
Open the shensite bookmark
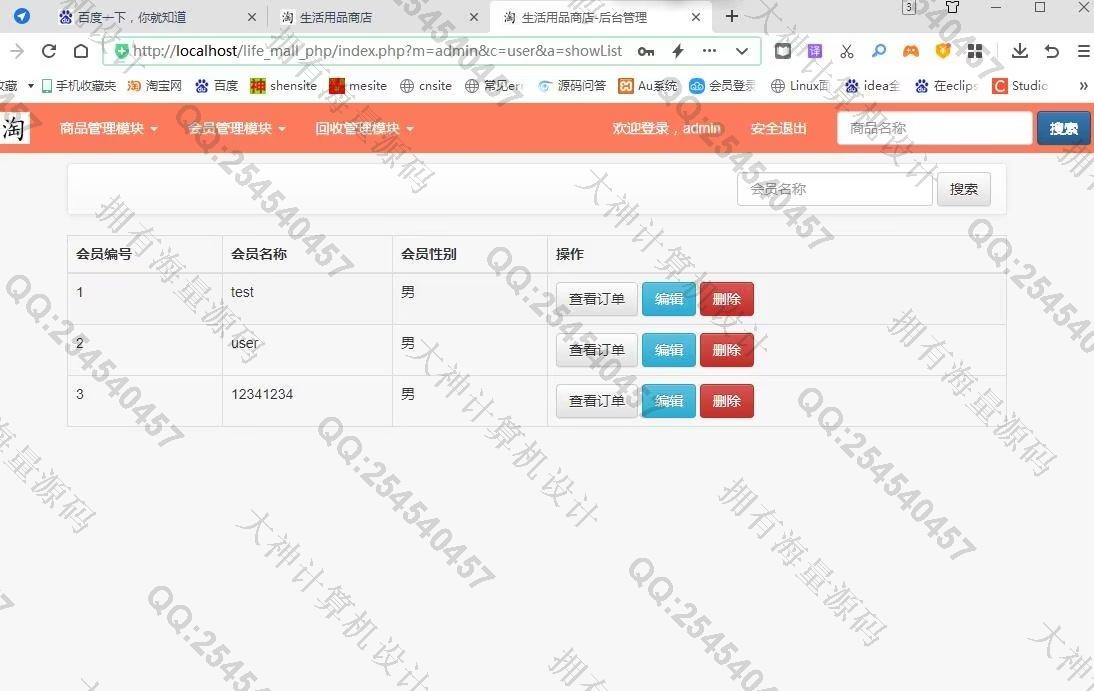pos(283,86)
